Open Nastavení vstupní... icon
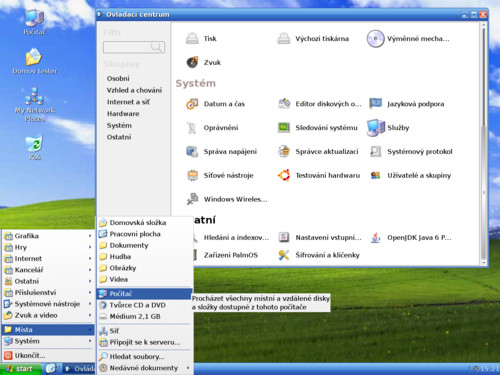 (x=284, y=237)
